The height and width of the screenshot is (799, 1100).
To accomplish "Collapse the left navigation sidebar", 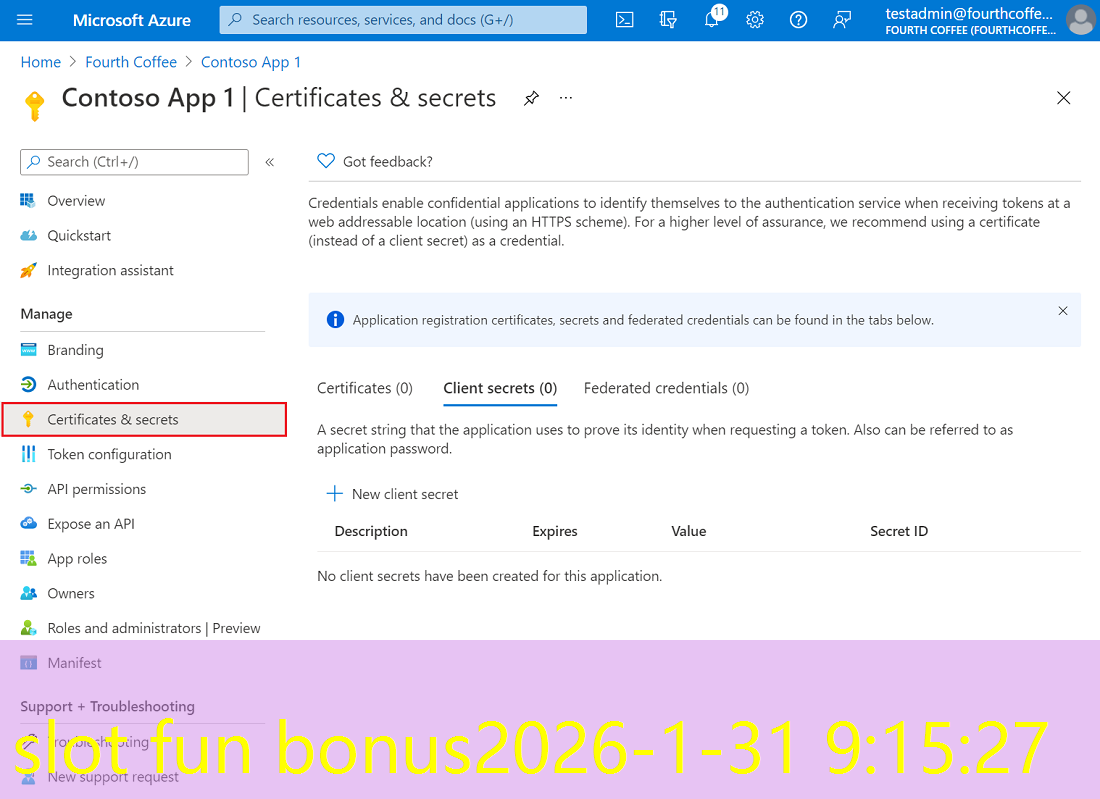I will click(x=269, y=162).
